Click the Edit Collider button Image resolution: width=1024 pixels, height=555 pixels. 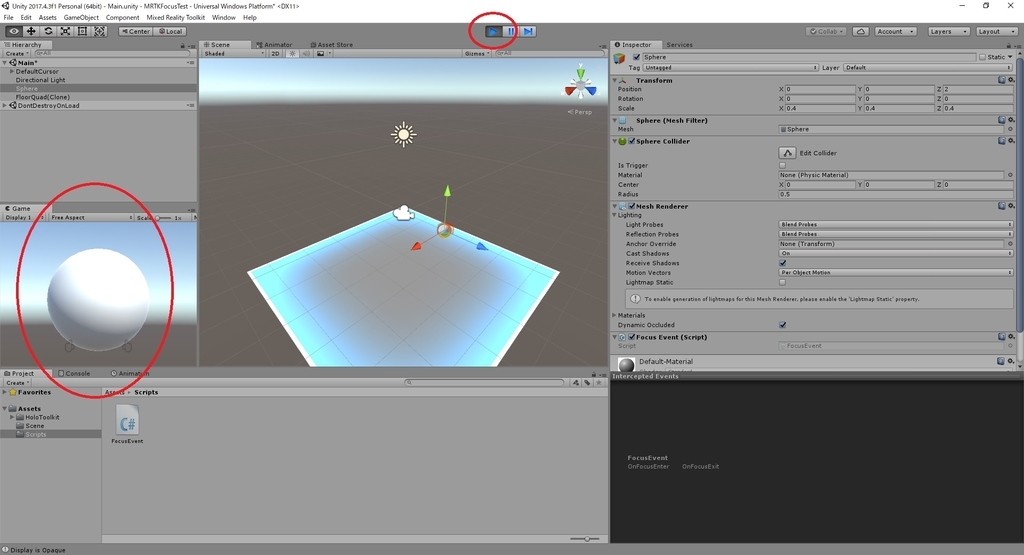coord(787,153)
